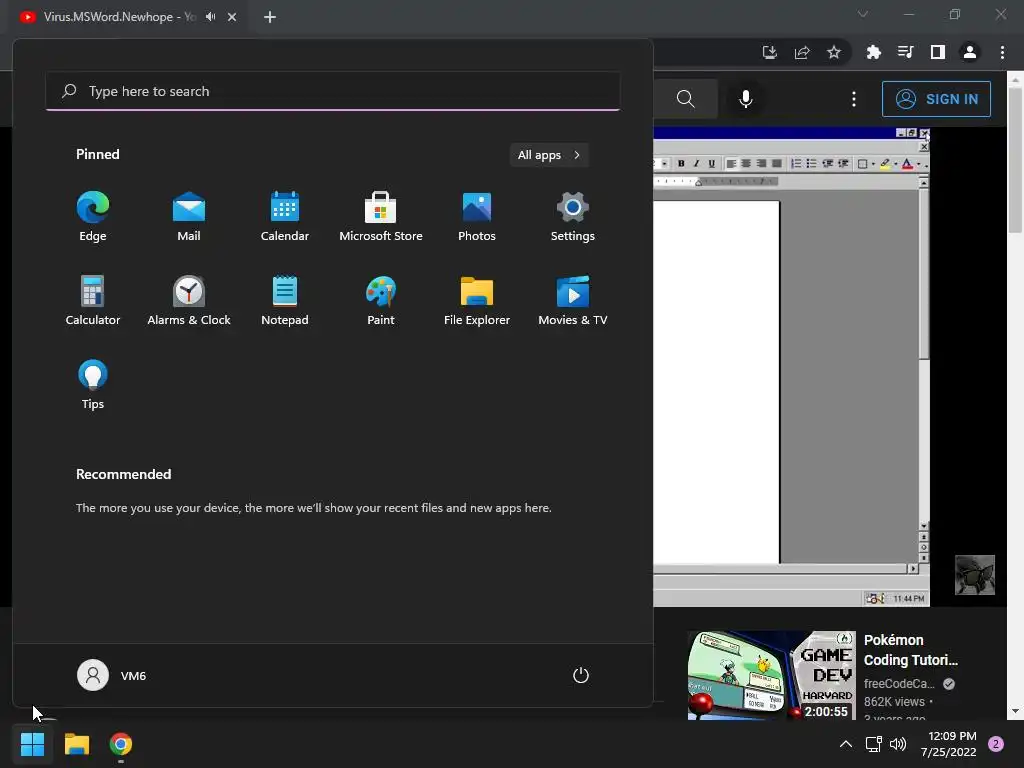This screenshot has width=1024, height=768.
Task: Switch to Chrome on the taskbar
Action: click(x=121, y=744)
